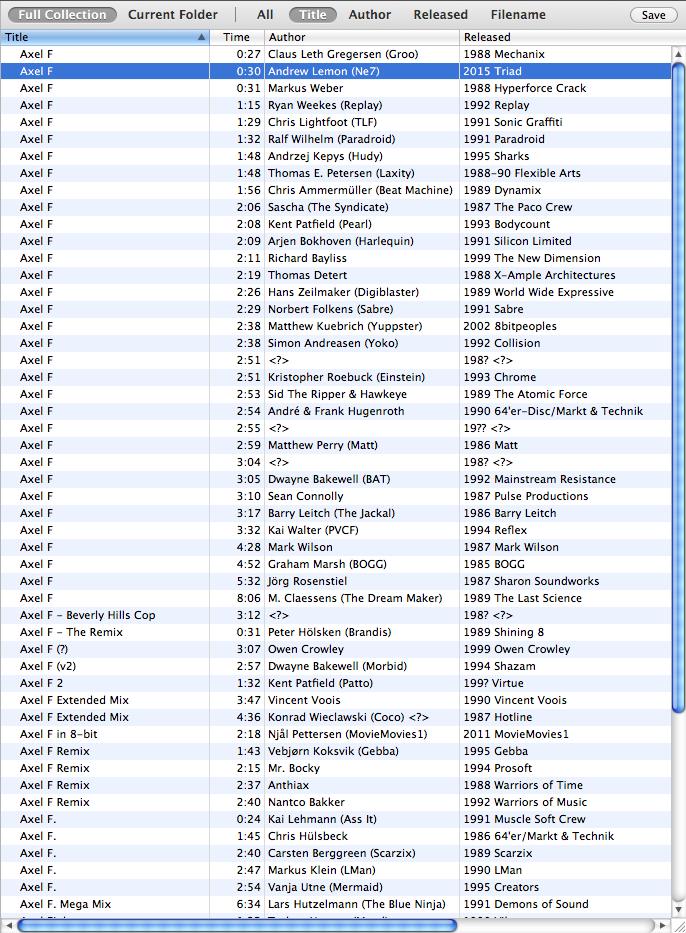
Task: Sort list by Time column
Action: point(236,37)
